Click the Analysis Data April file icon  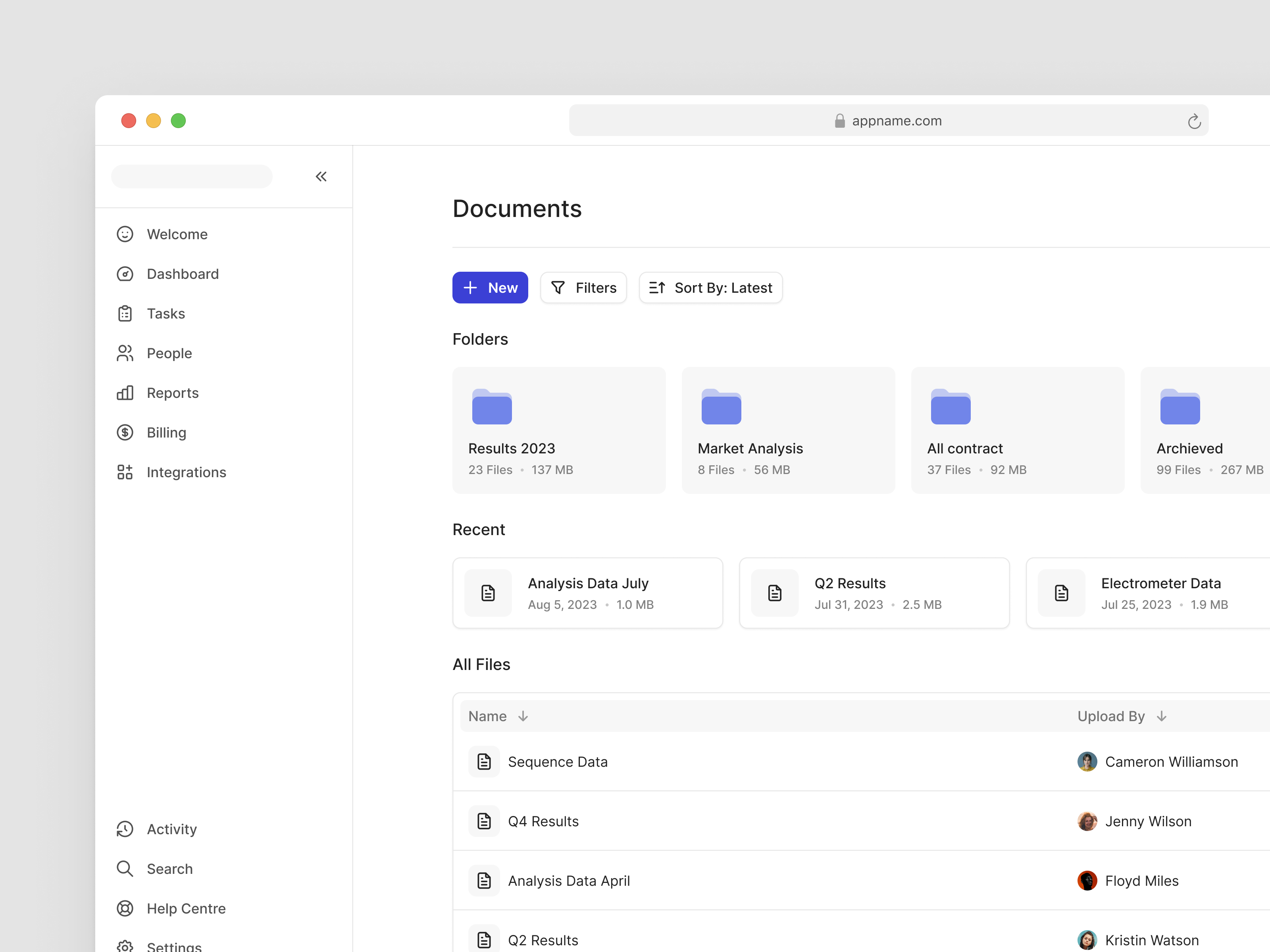(x=484, y=880)
